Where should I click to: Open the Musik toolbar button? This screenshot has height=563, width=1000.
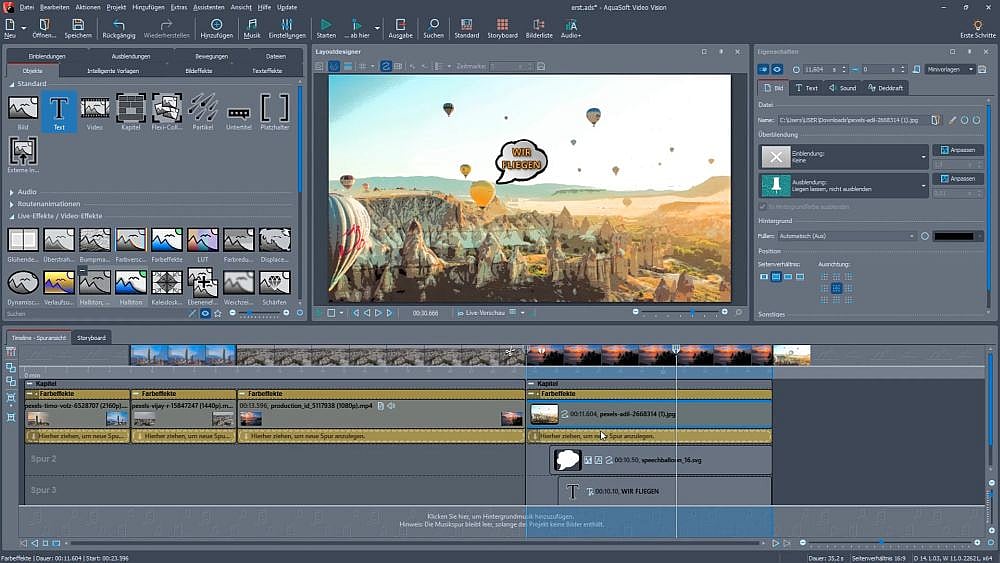tap(252, 27)
